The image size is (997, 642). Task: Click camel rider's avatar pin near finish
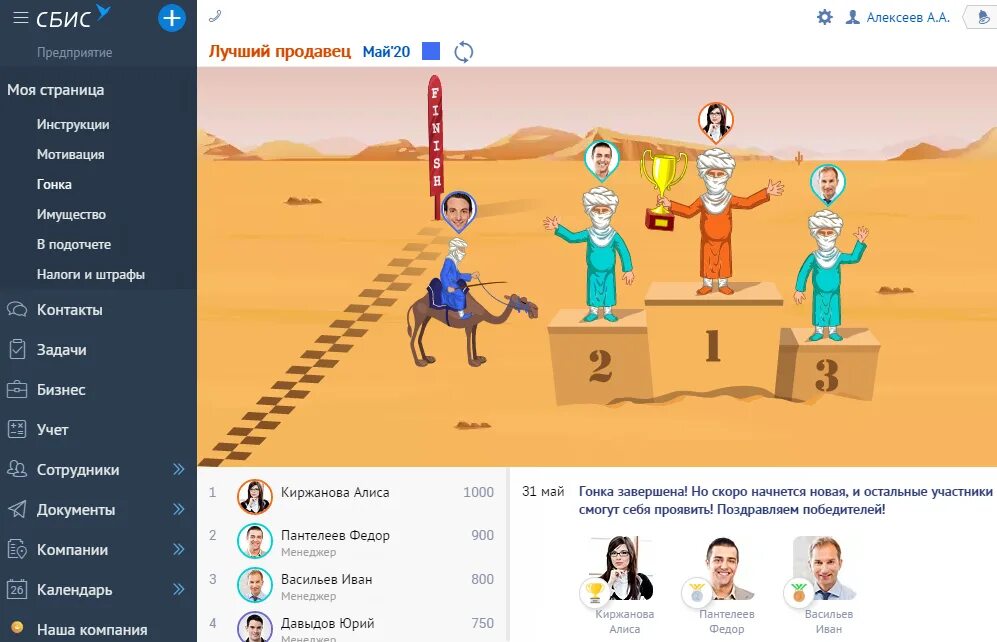pyautogui.click(x=458, y=211)
